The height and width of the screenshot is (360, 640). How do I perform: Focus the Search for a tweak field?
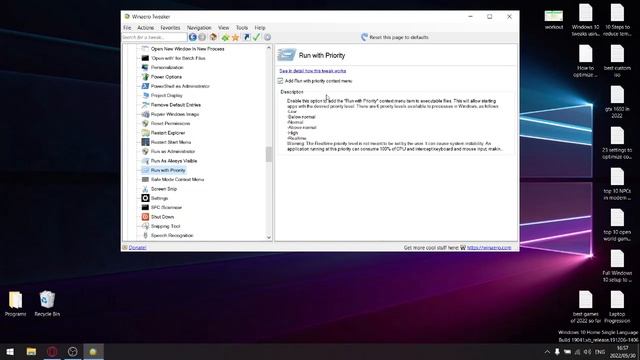(154, 37)
